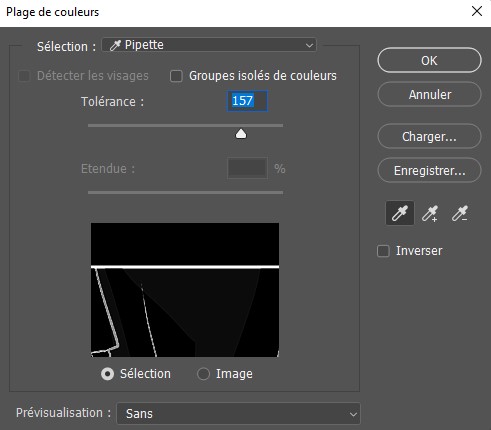Open the Charger... button
The width and height of the screenshot is (491, 430).
(x=429, y=136)
